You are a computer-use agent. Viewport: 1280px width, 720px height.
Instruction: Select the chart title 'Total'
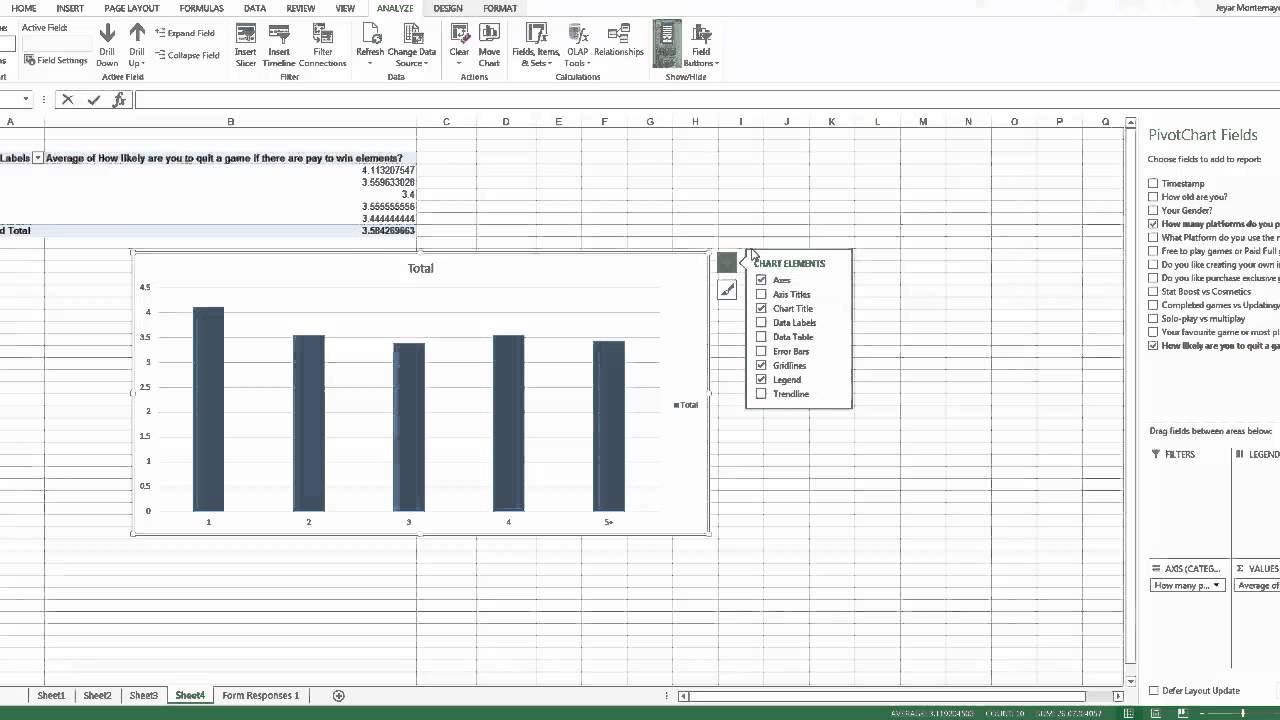(420, 268)
